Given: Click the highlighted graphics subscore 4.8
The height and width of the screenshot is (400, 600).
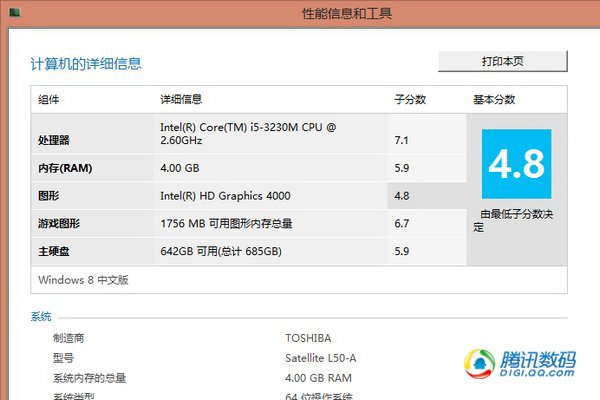Looking at the screenshot, I should coord(402,196).
